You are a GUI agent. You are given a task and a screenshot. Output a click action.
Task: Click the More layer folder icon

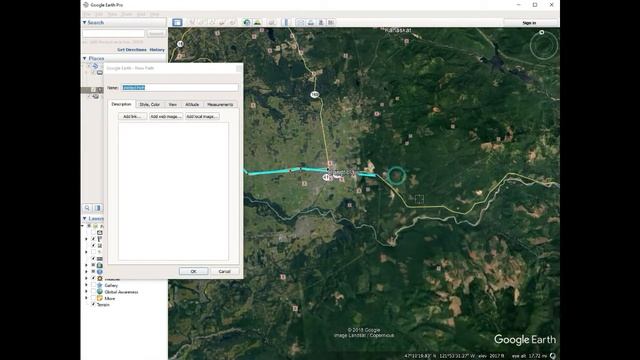pyautogui.click(x=100, y=298)
